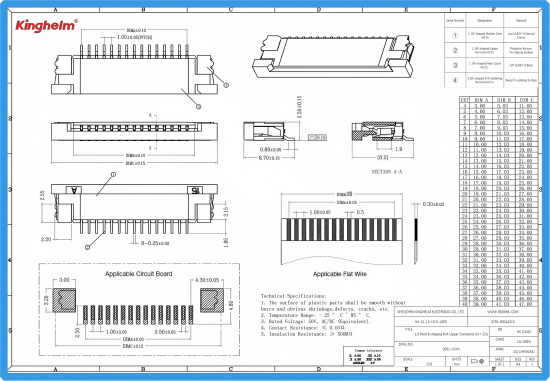Select the Applicable Flat Wire label
Screen dimensions: 550x381
click(340, 274)
